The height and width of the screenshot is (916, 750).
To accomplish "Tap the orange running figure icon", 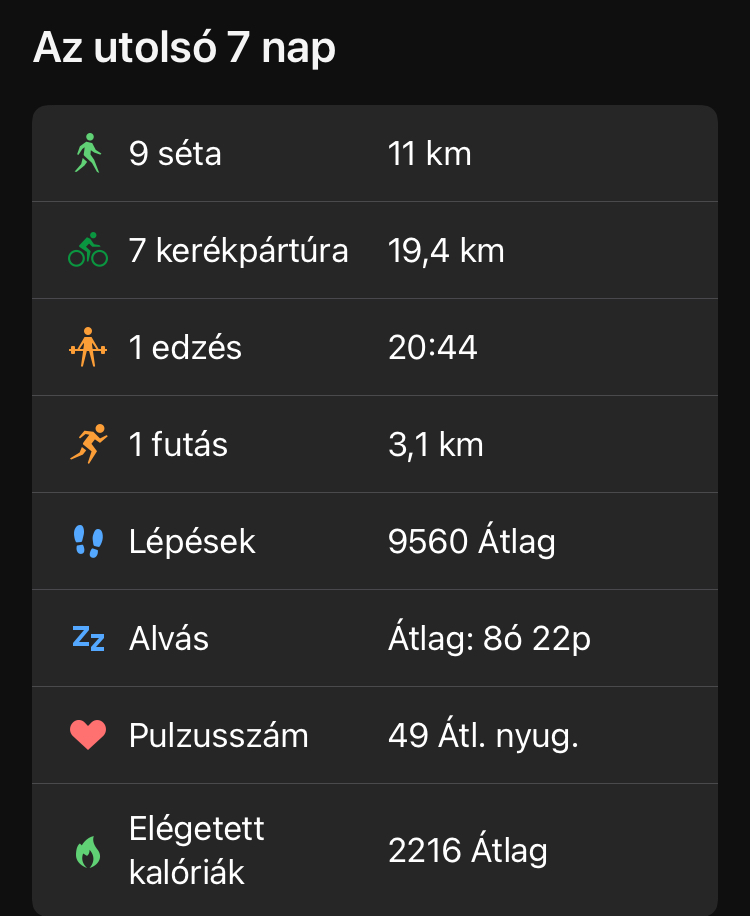I will [x=88, y=444].
